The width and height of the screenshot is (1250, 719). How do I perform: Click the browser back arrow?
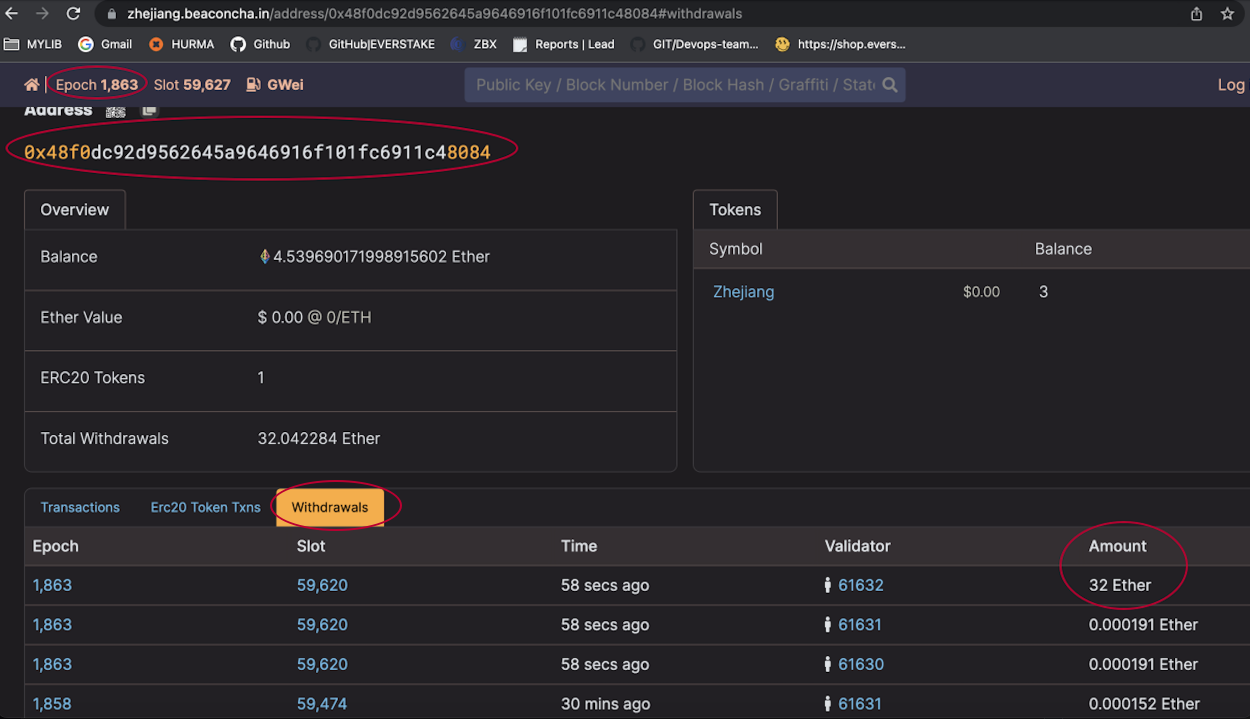tap(12, 14)
